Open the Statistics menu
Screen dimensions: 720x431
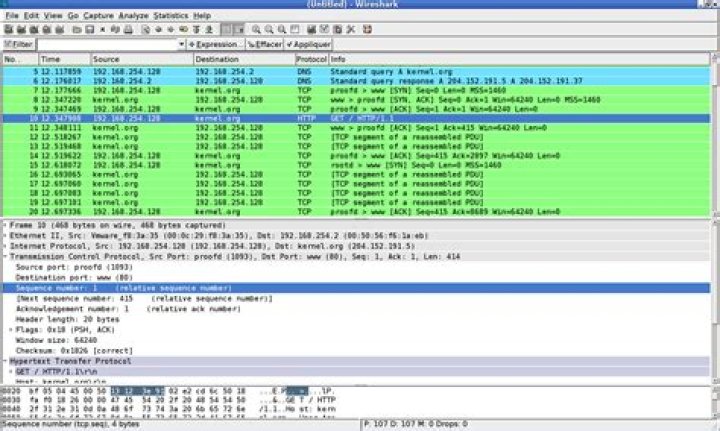tap(171, 16)
